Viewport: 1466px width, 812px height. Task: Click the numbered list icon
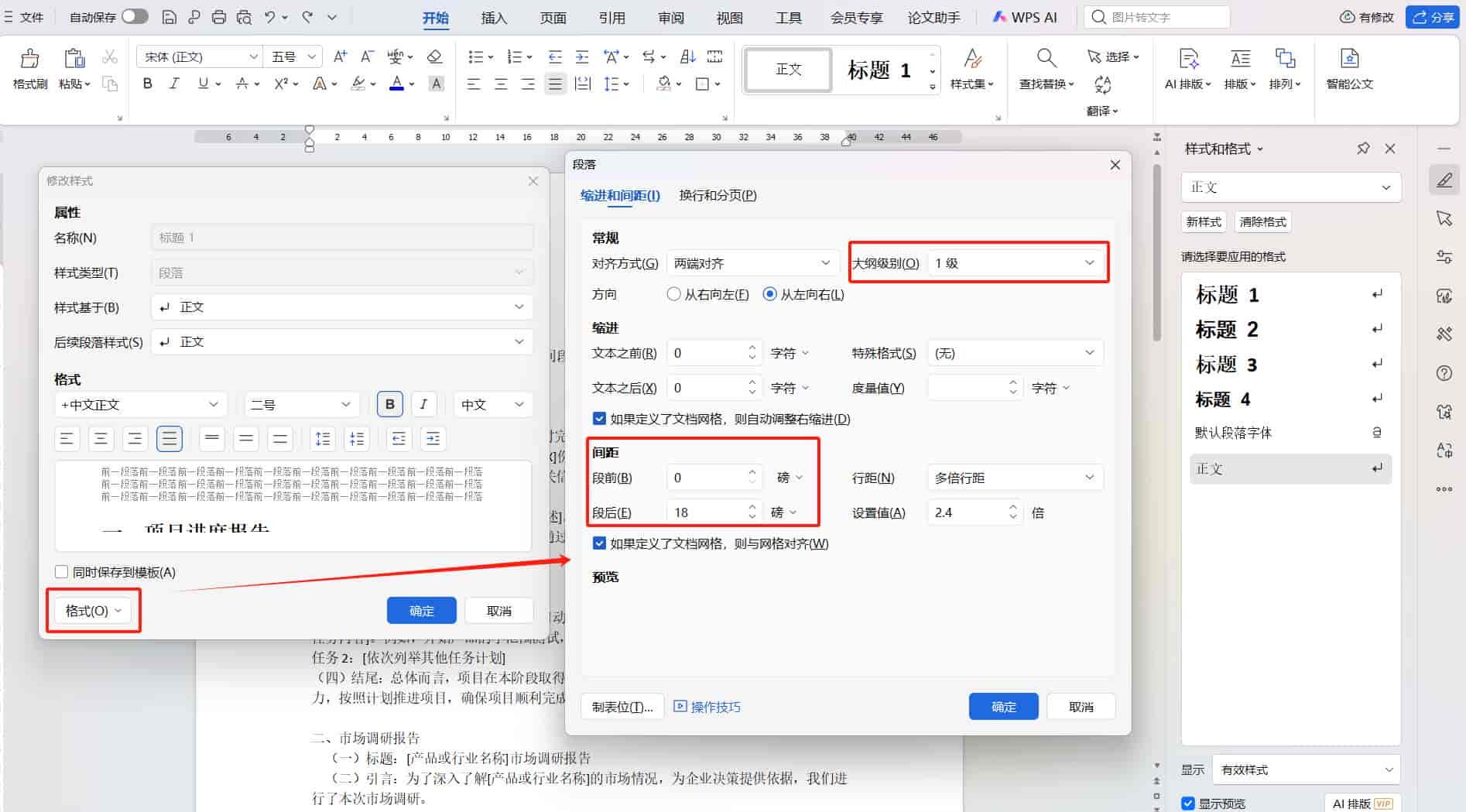point(515,57)
